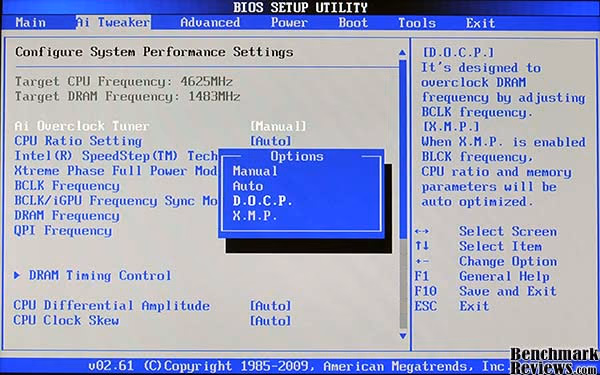Screen dimensions: 600x375
Task: Select the Ai Tweaker tab
Action: (113, 23)
